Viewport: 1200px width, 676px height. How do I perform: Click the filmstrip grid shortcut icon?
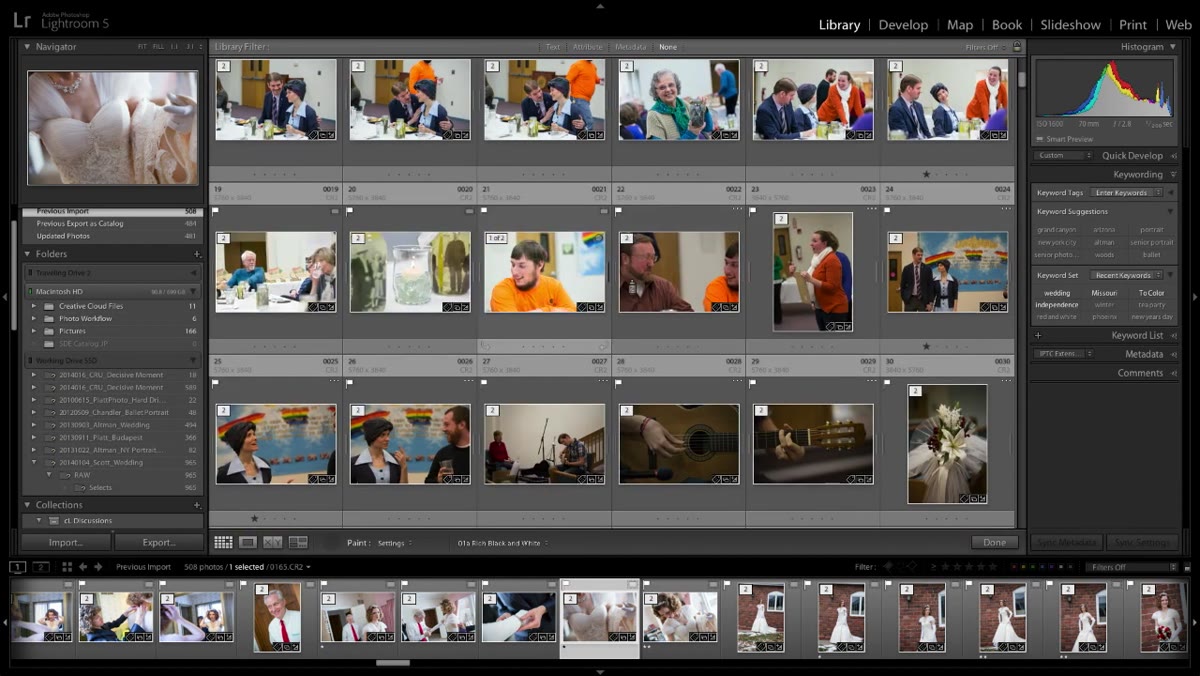coord(67,566)
